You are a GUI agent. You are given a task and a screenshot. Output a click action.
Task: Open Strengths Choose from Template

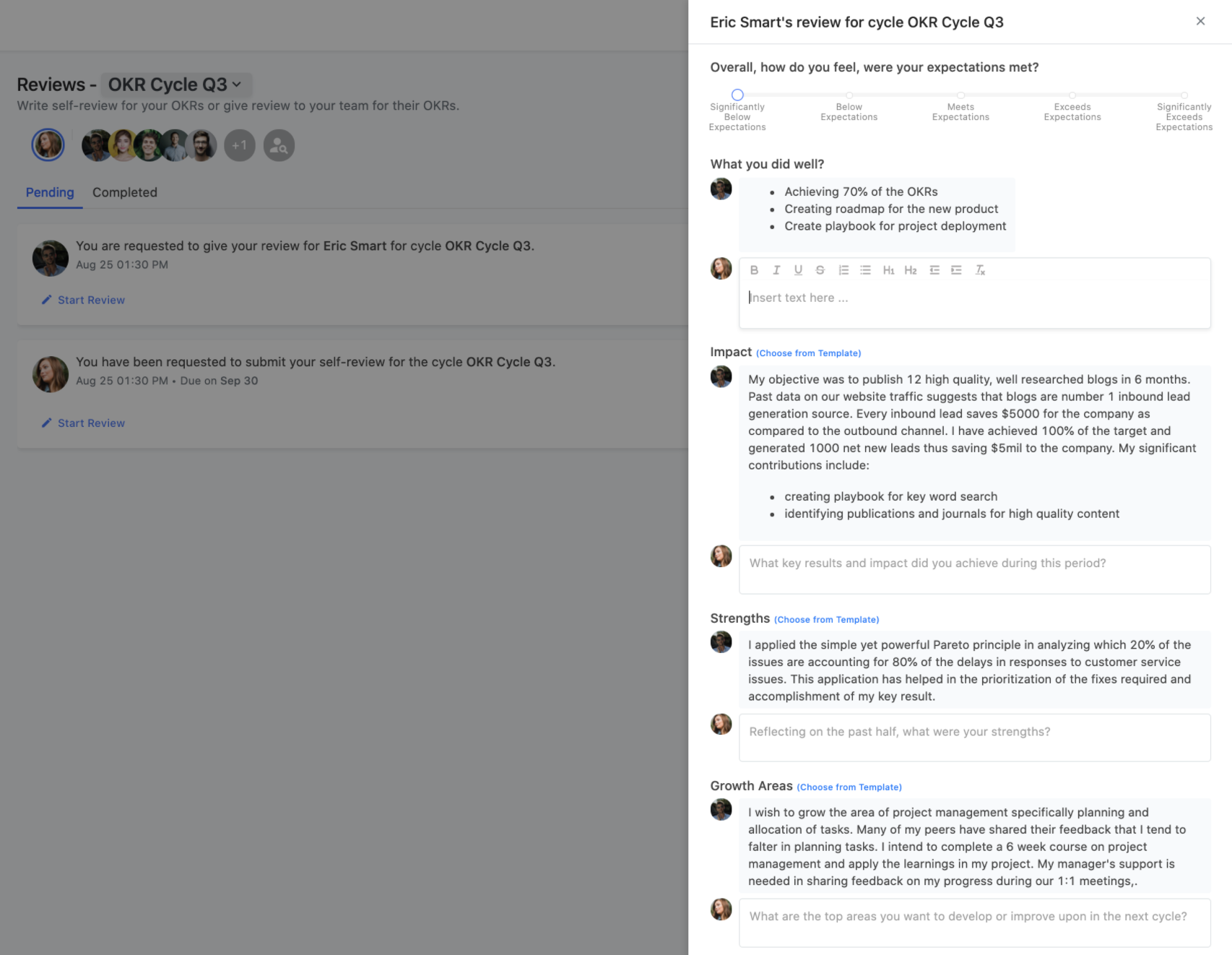[x=826, y=620]
